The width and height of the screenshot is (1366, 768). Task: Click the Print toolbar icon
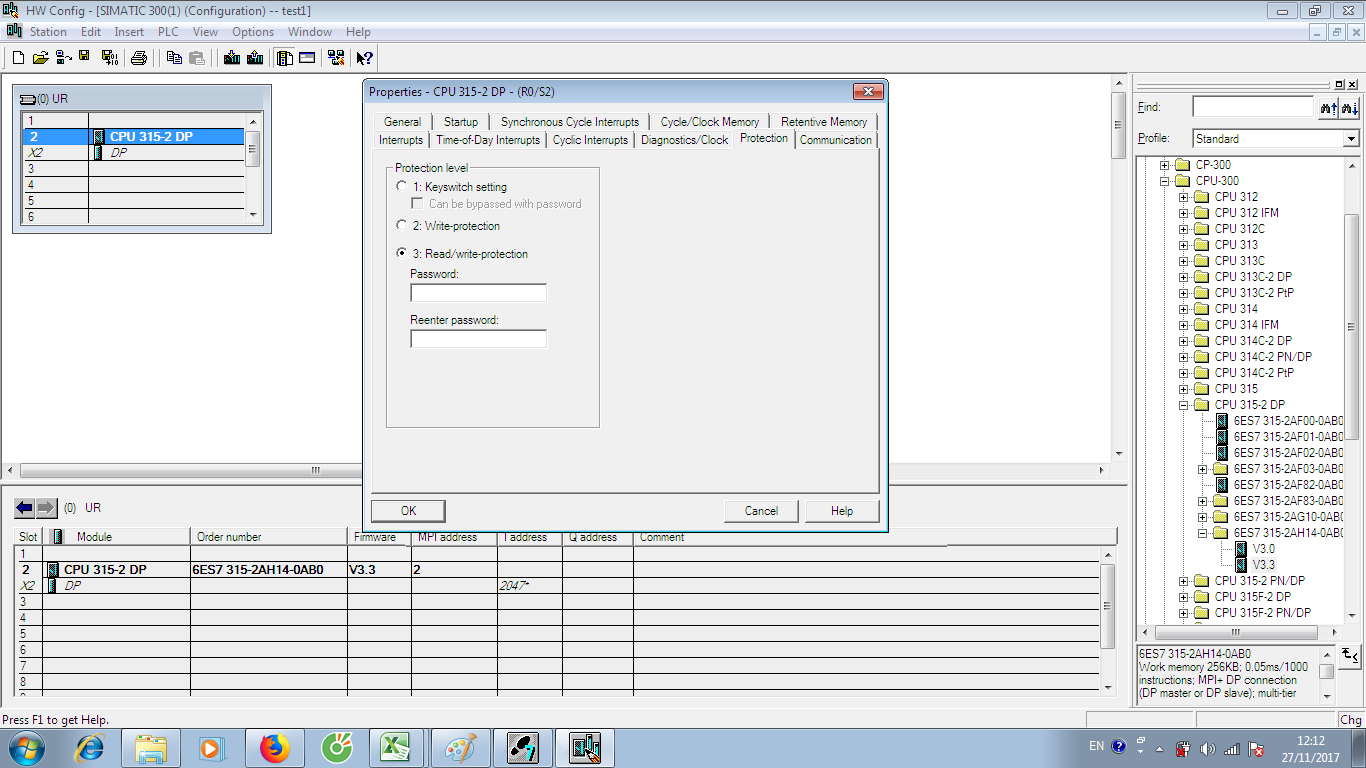pyautogui.click(x=139, y=58)
